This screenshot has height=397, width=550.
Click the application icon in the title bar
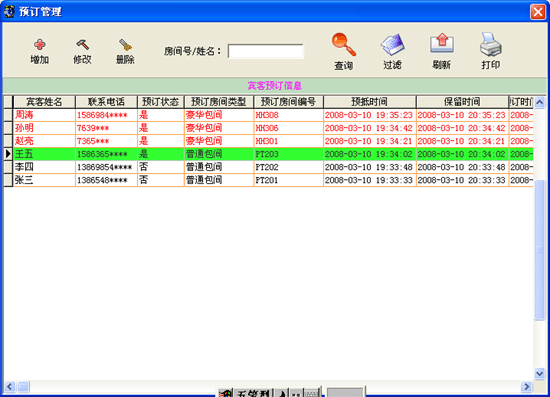(9, 11)
